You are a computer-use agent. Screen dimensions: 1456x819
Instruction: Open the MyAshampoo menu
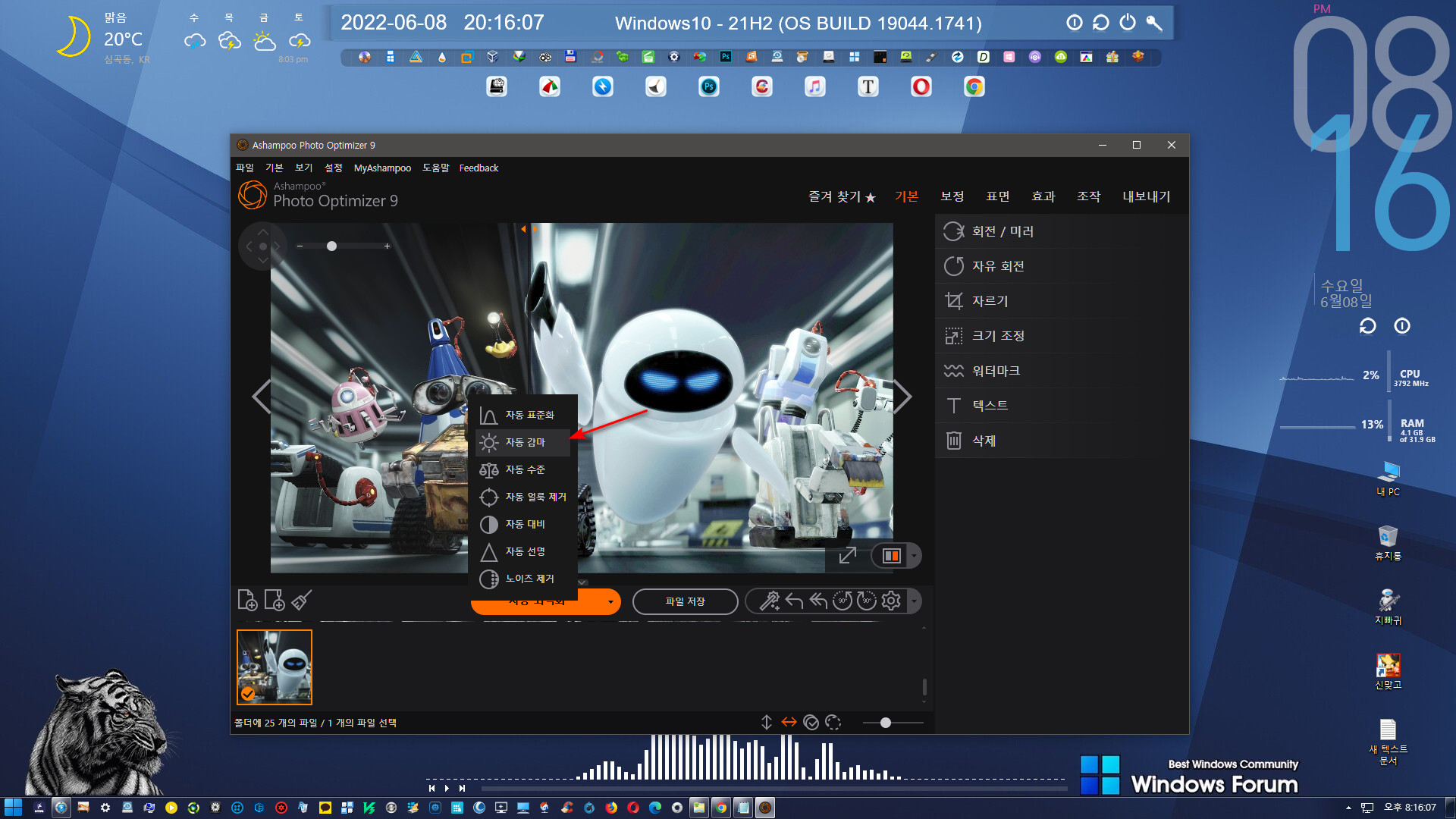pos(382,168)
